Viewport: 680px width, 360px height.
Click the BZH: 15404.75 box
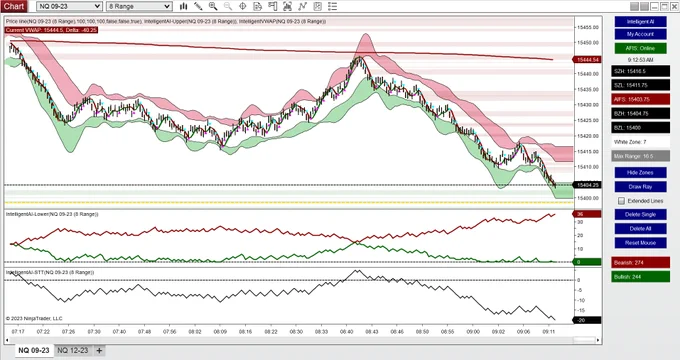point(641,114)
